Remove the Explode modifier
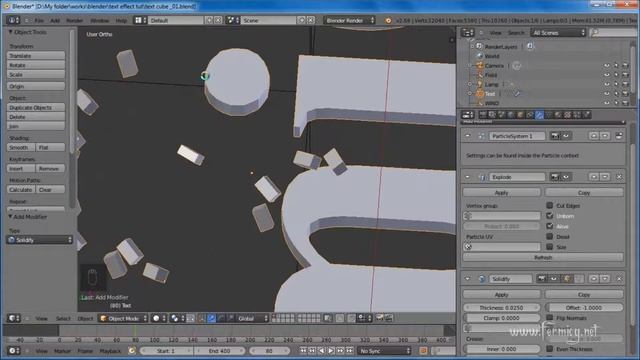This screenshot has width=640, height=360. point(619,177)
